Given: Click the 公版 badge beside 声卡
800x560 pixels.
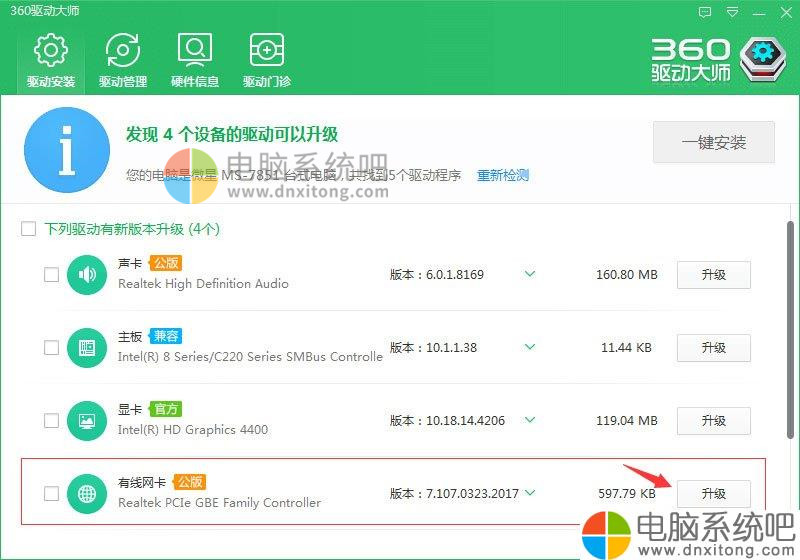Looking at the screenshot, I should click(166, 263).
